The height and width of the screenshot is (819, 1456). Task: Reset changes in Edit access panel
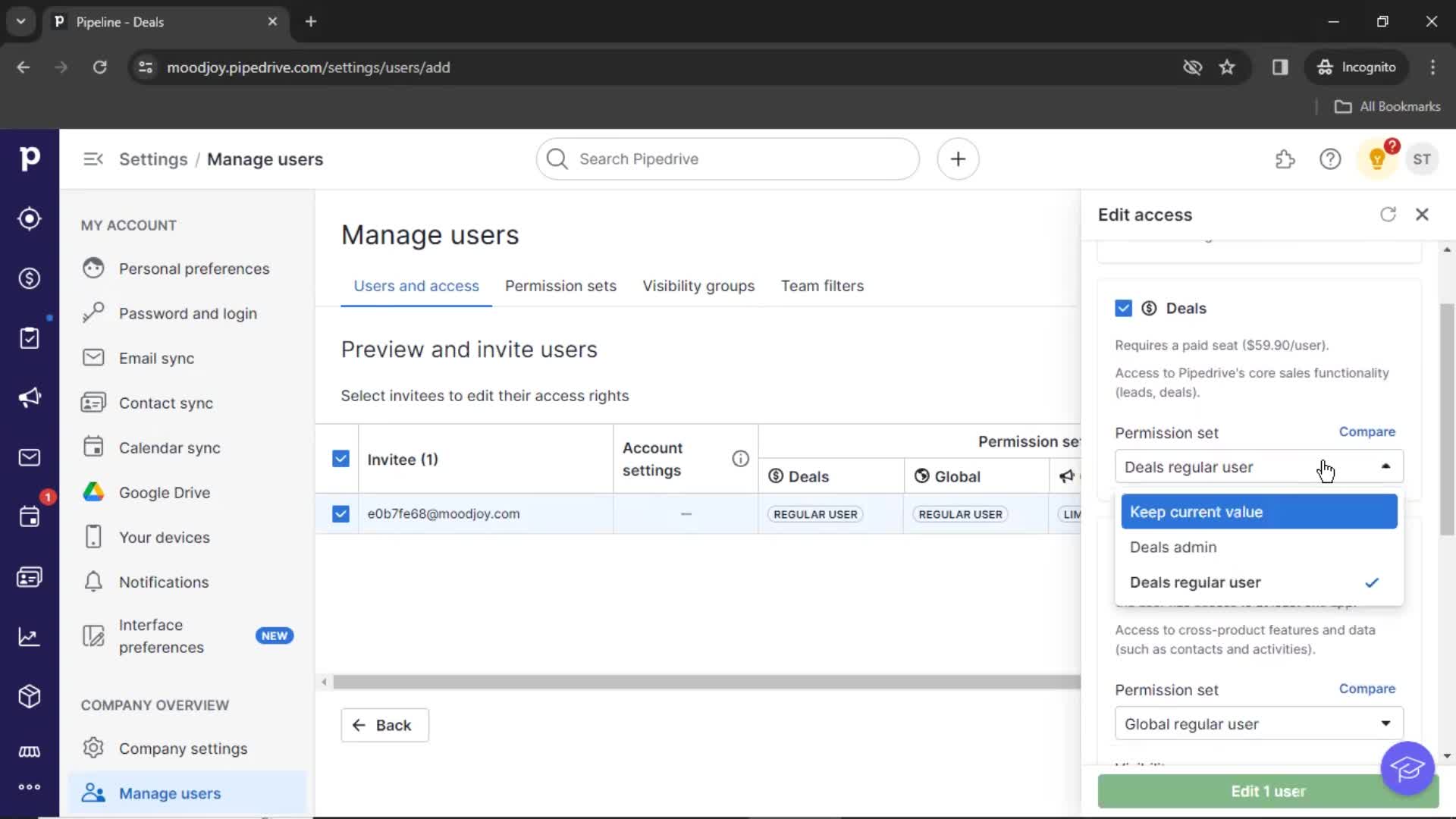tap(1388, 215)
